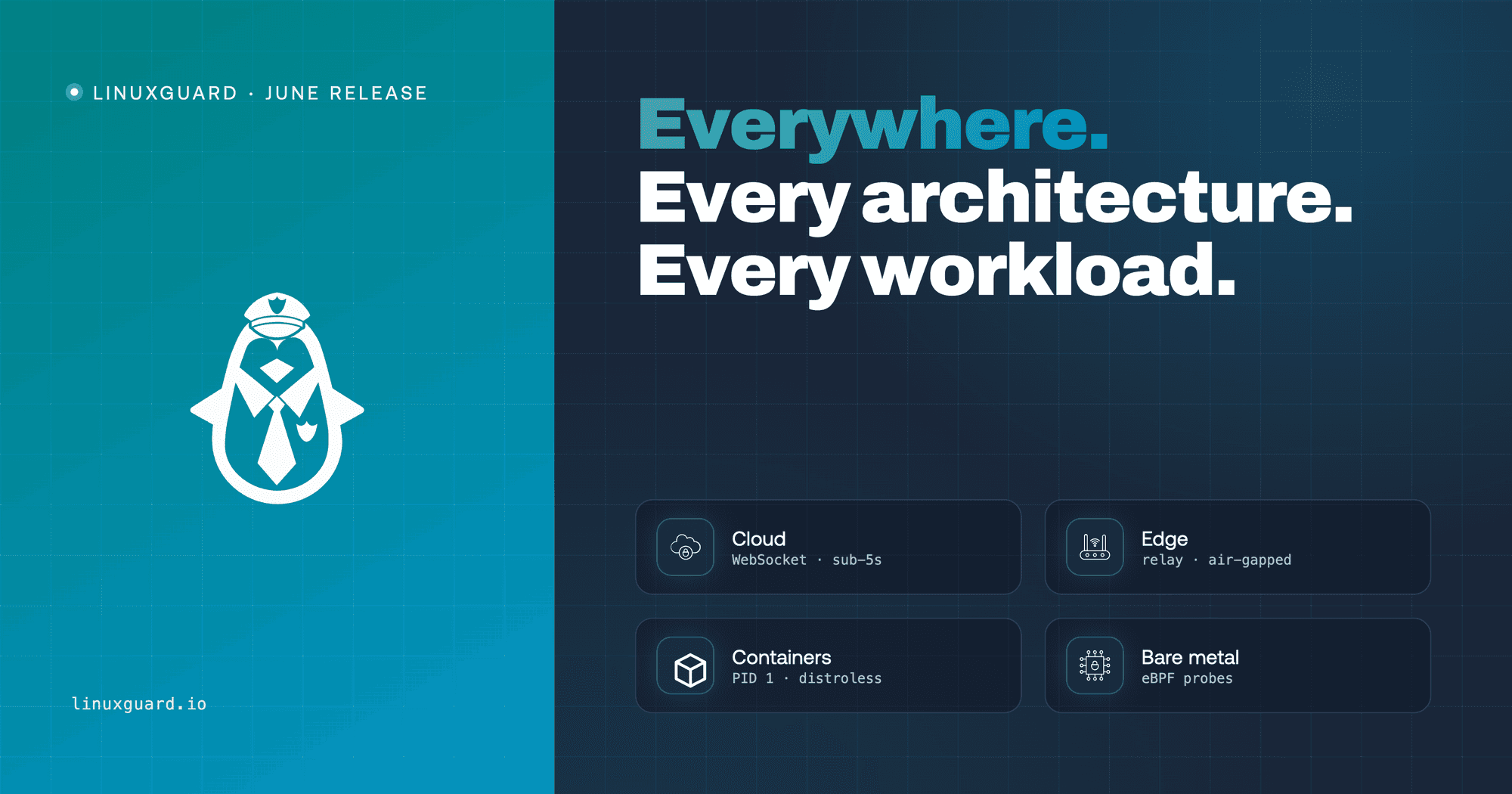Click the Edge router icon

point(1095,547)
